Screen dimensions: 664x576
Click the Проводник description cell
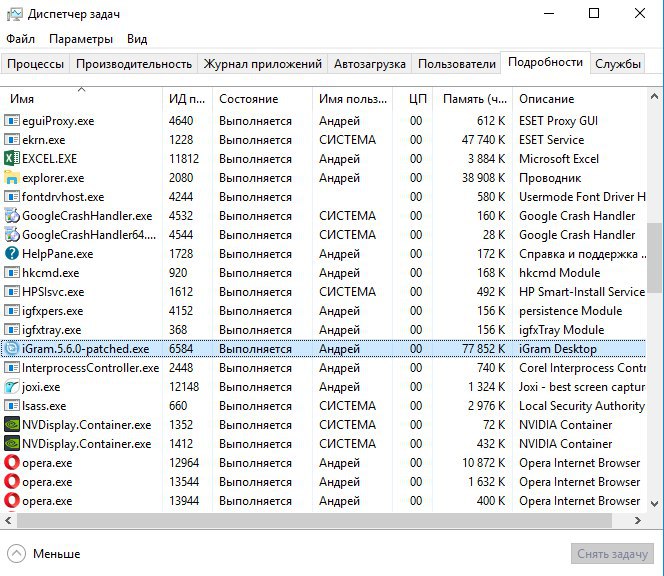(550, 178)
